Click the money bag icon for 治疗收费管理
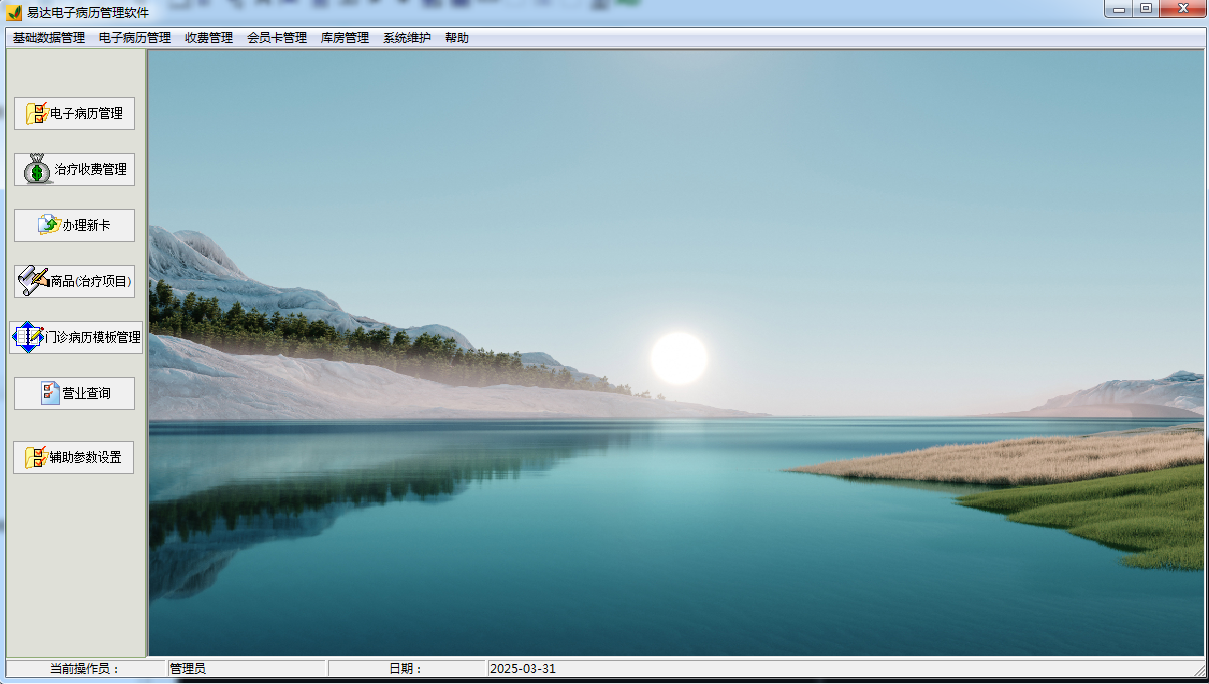This screenshot has width=1209, height=684. (38, 170)
